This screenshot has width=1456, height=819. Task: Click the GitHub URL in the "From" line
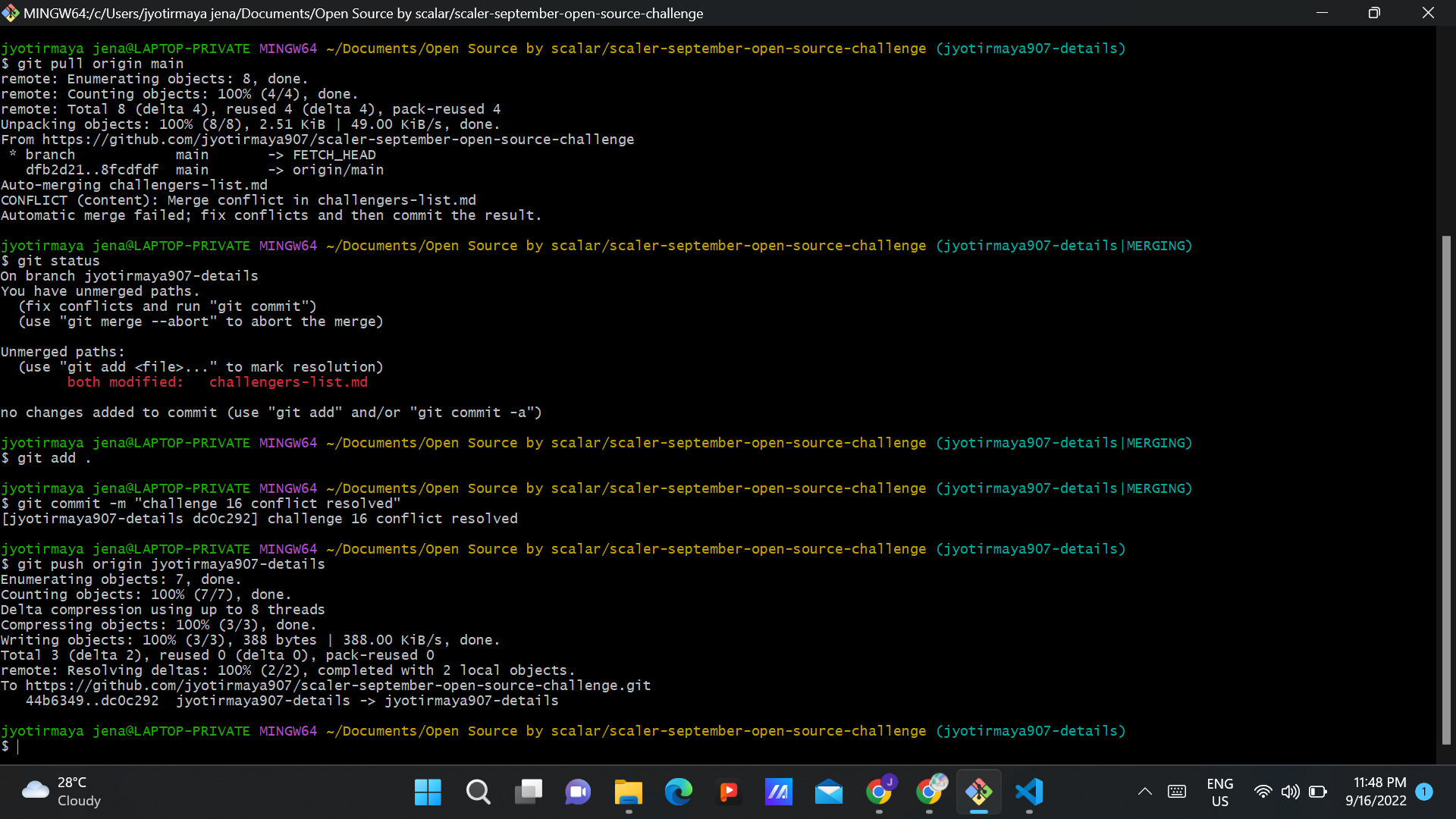click(x=338, y=140)
